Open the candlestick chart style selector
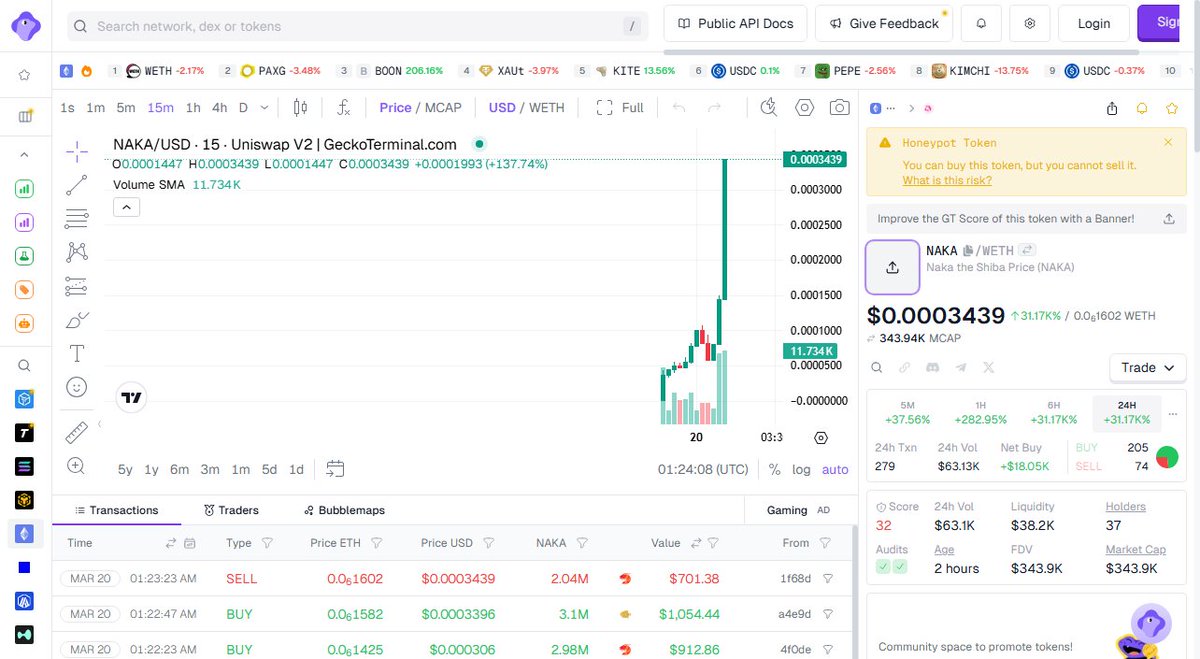Screen dimensions: 1200x659 301,107
